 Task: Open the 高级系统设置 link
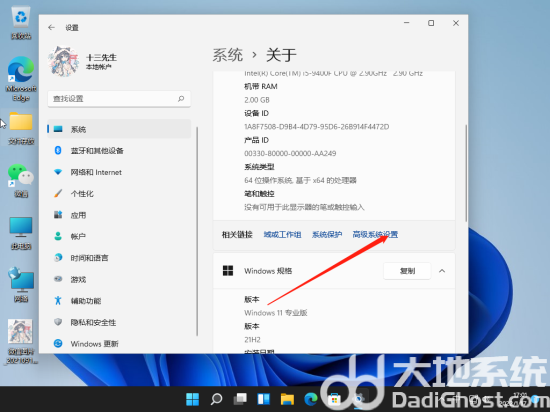(x=375, y=235)
